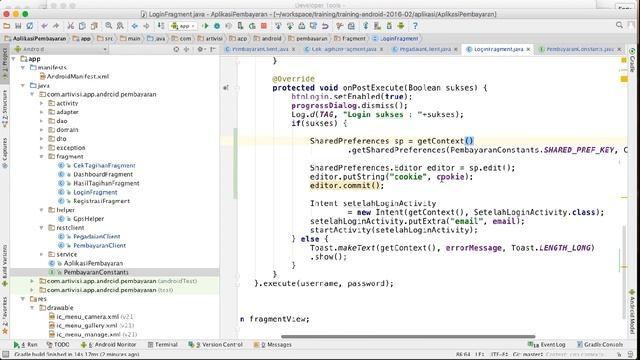Open the Android project view dropdown

61,49
